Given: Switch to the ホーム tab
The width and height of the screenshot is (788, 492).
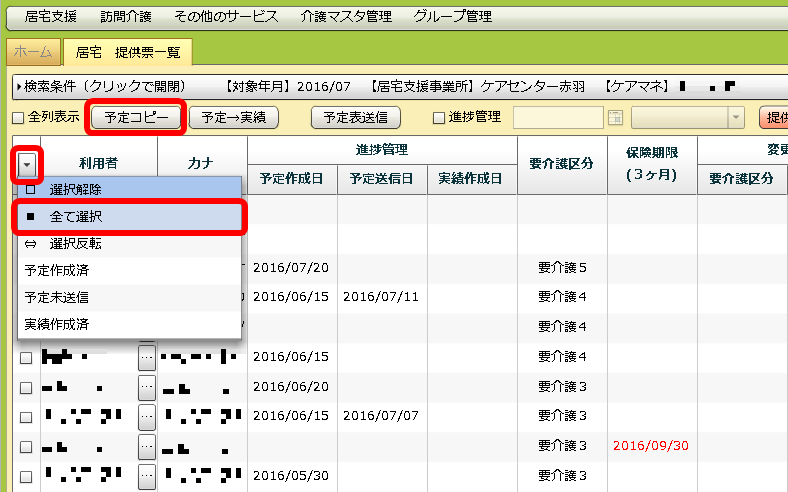Looking at the screenshot, I should (x=33, y=51).
